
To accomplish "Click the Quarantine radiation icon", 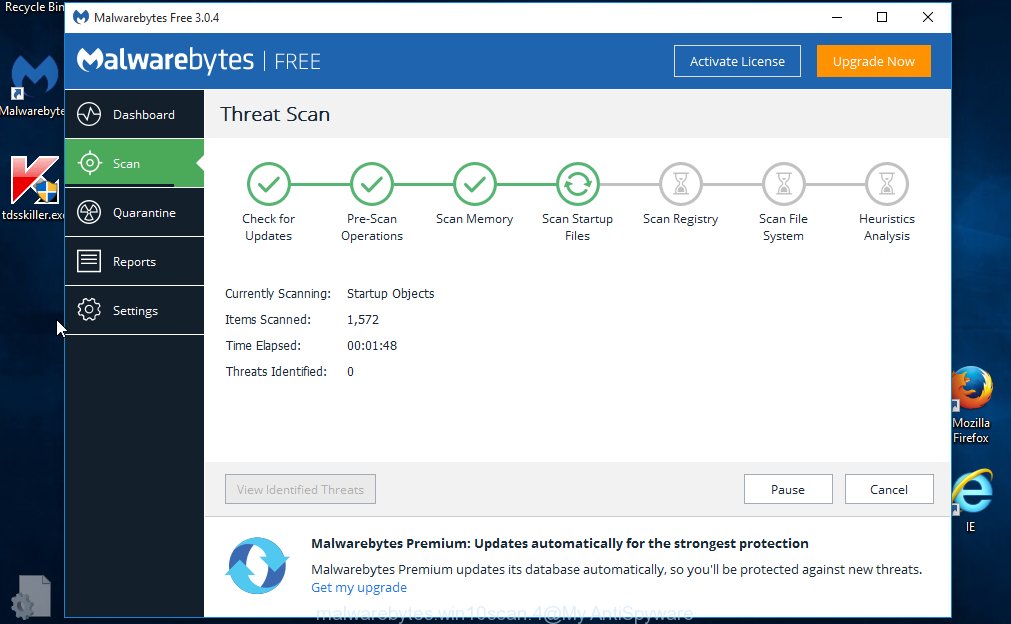I will pyautogui.click(x=89, y=212).
